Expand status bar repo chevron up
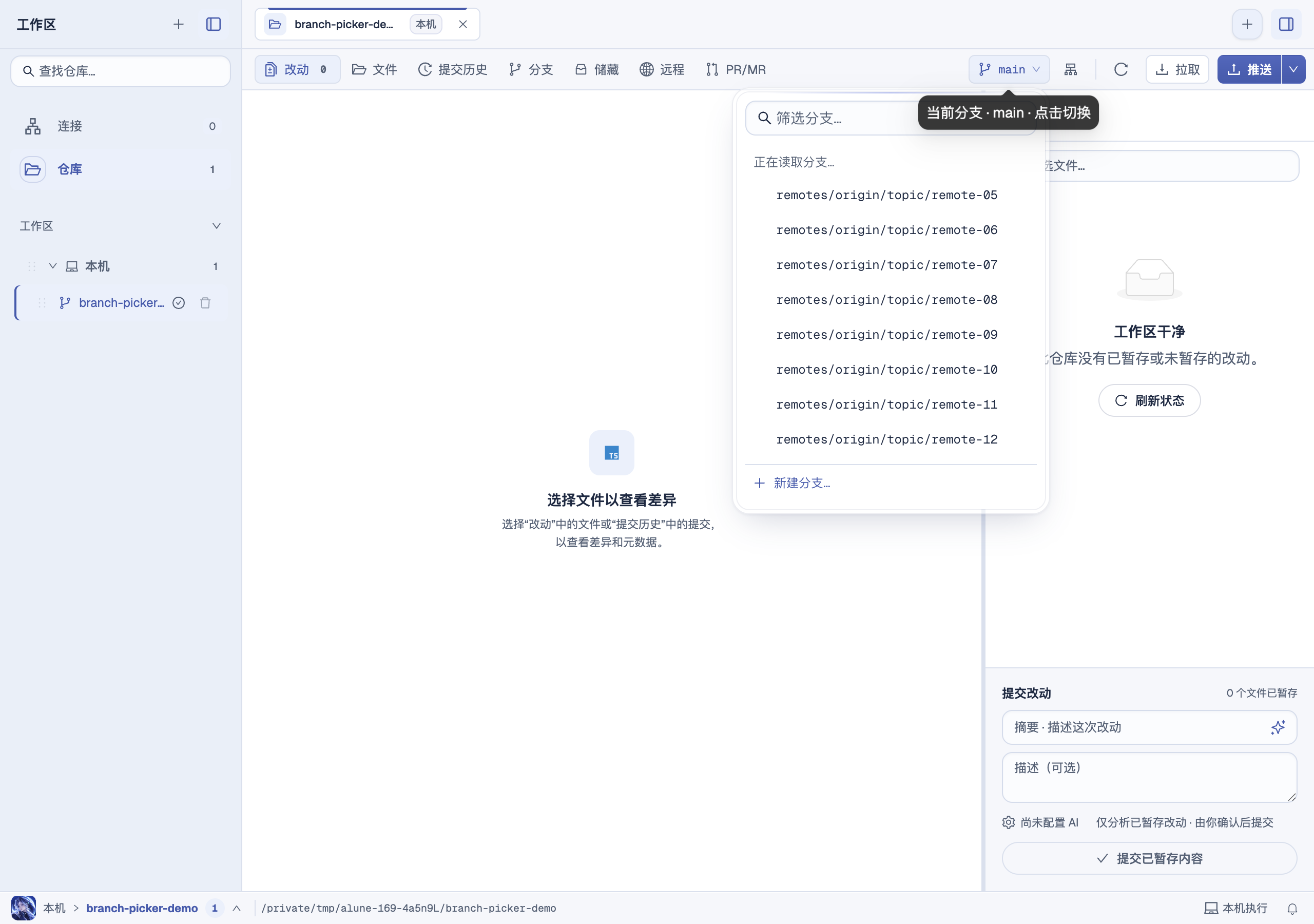 click(x=236, y=908)
